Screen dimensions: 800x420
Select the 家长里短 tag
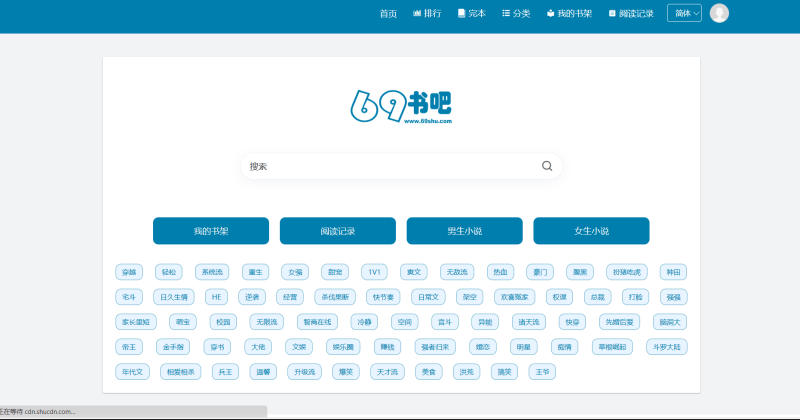point(136,322)
